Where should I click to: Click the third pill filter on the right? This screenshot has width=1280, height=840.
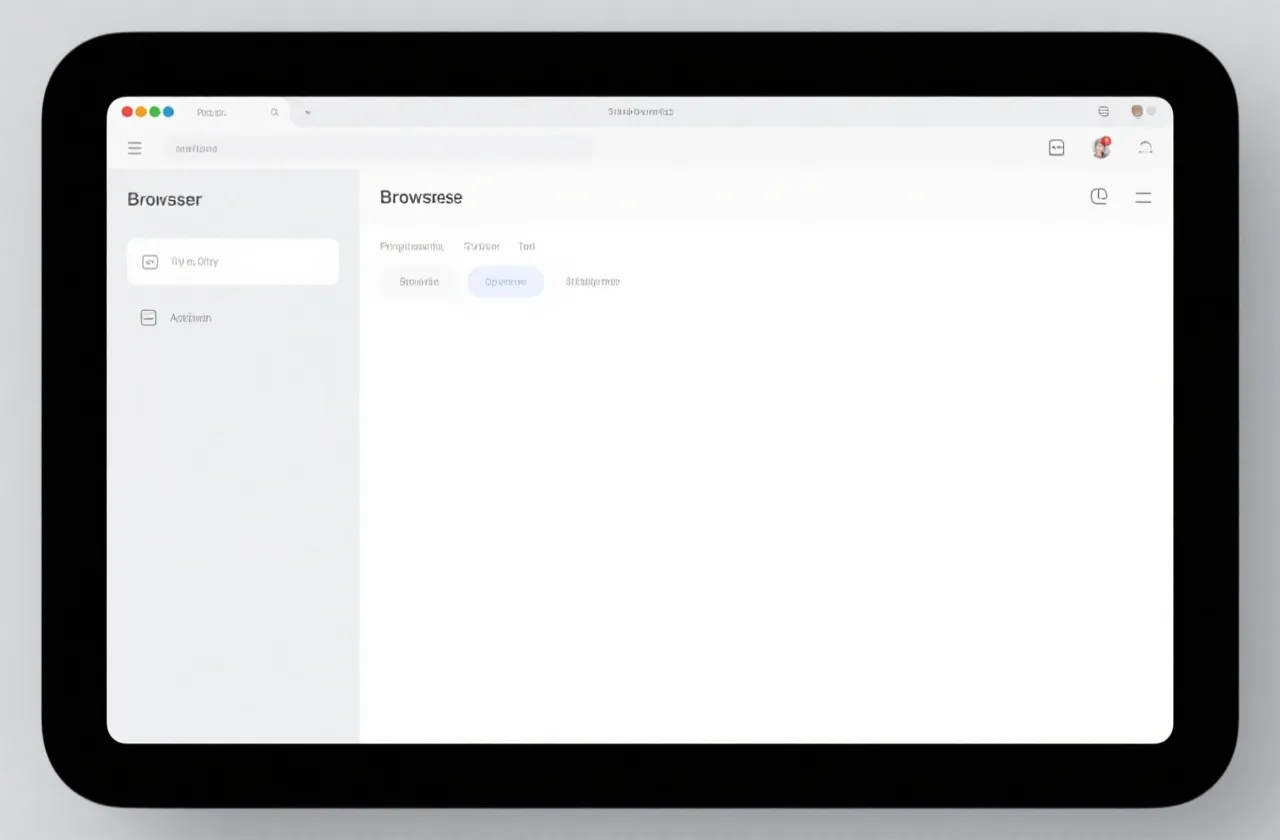coord(592,282)
